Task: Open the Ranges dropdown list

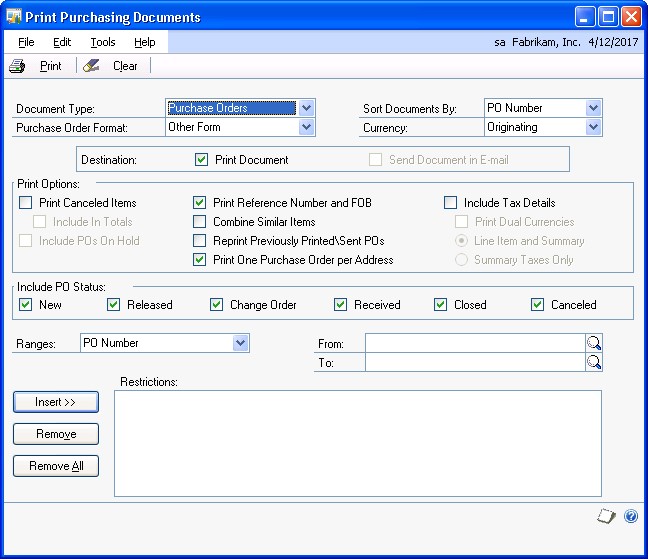Action: point(241,343)
